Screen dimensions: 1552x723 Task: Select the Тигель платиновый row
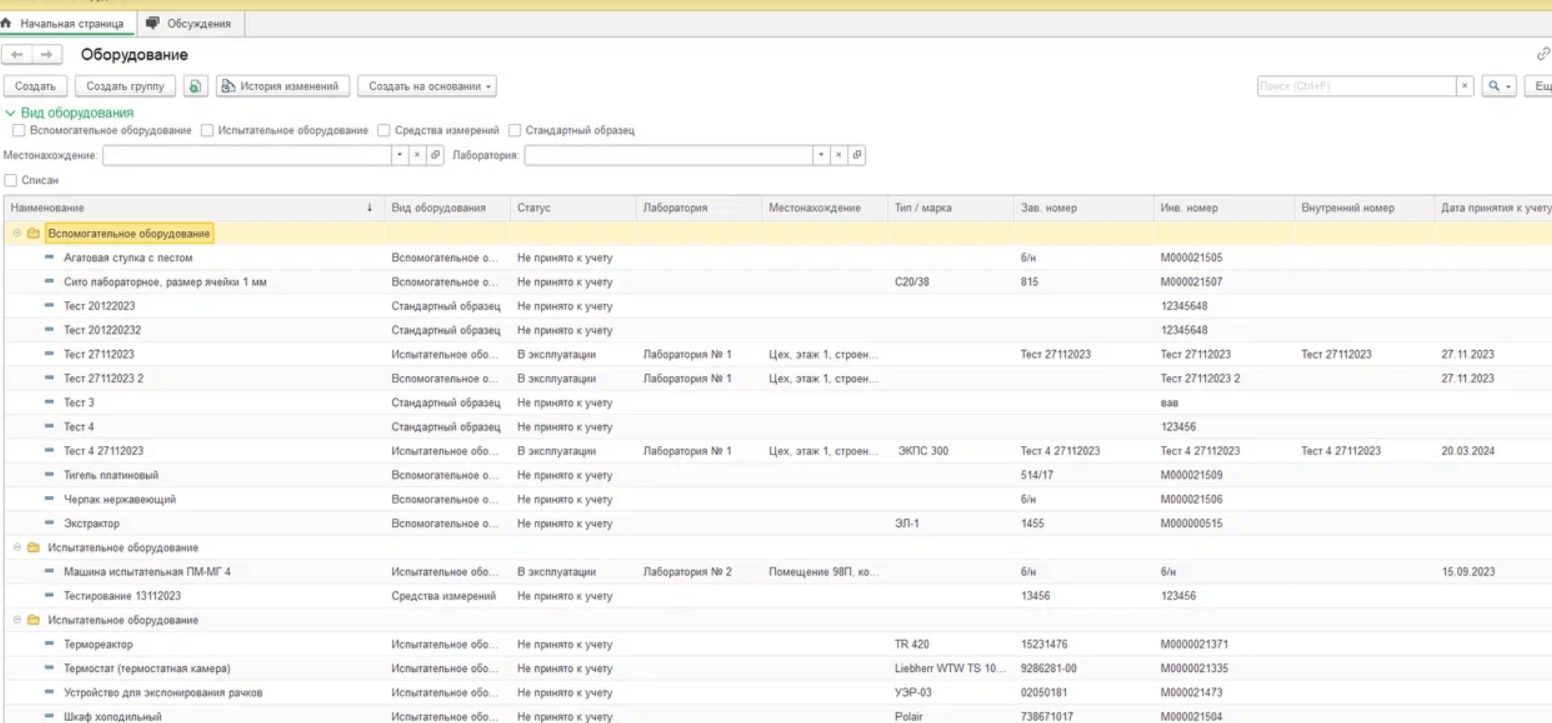(x=112, y=475)
